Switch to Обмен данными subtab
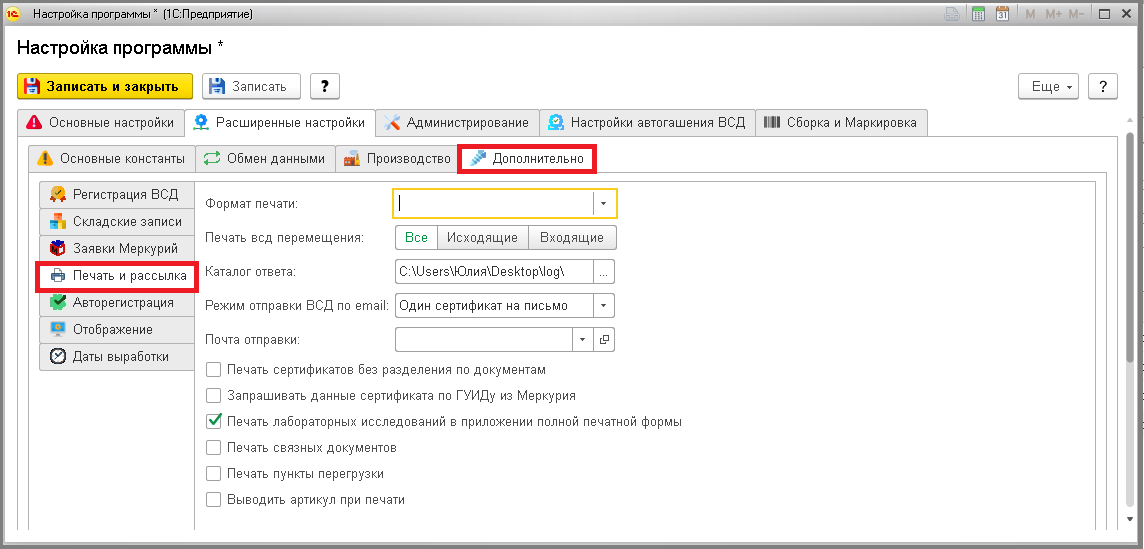The height and width of the screenshot is (549, 1144). tap(266, 158)
